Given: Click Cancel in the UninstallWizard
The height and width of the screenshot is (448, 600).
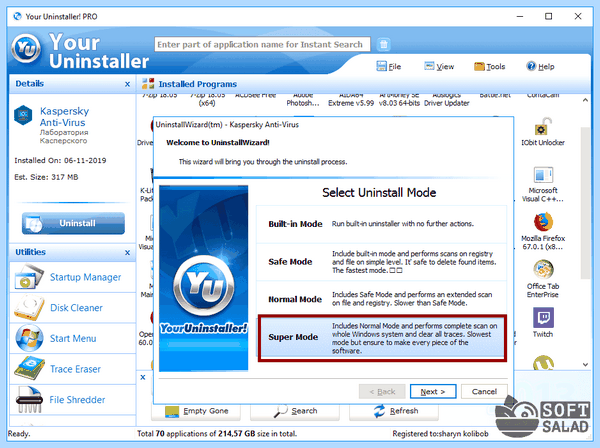Looking at the screenshot, I should click(x=484, y=391).
